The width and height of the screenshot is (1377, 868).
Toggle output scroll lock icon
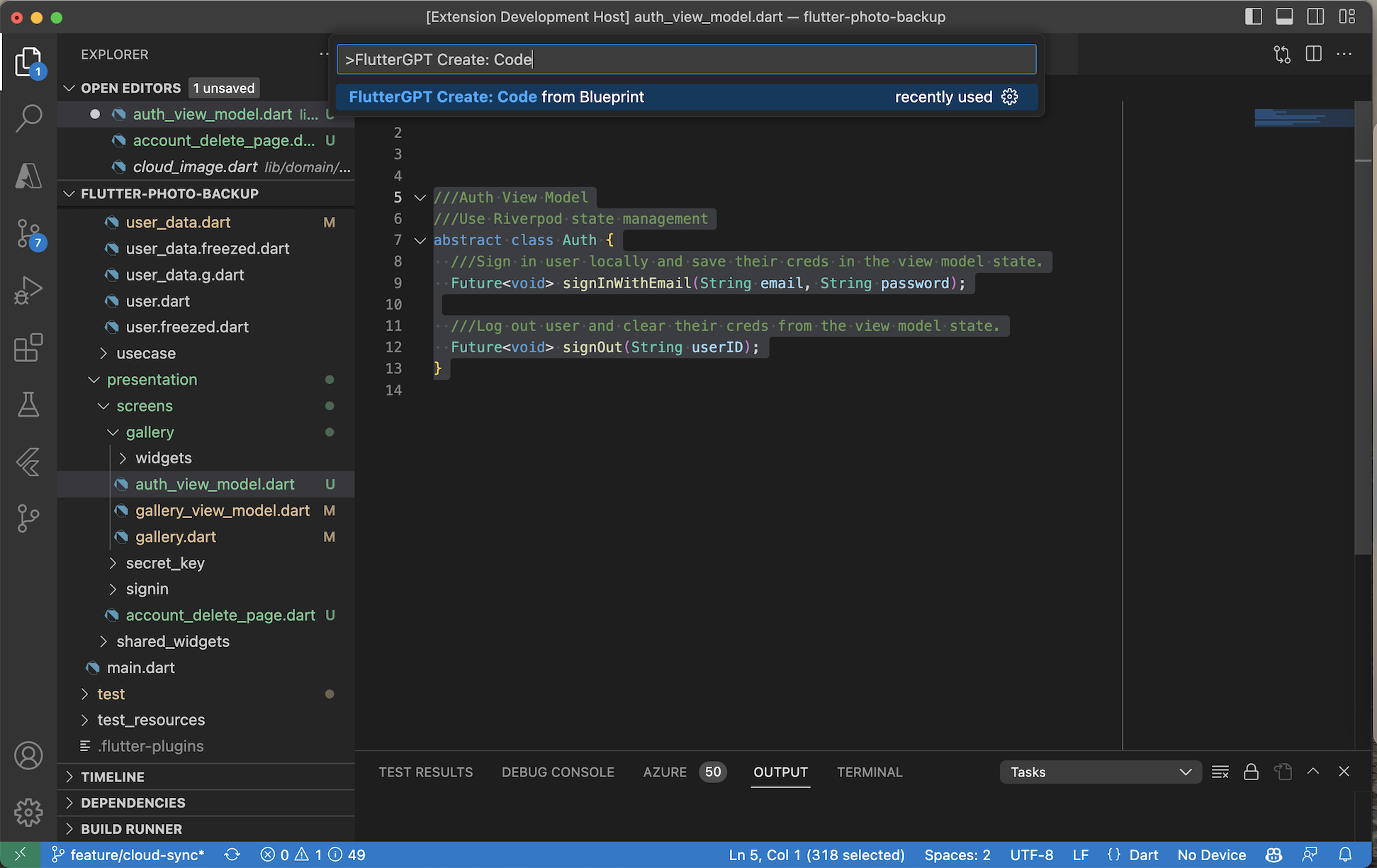point(1251,772)
